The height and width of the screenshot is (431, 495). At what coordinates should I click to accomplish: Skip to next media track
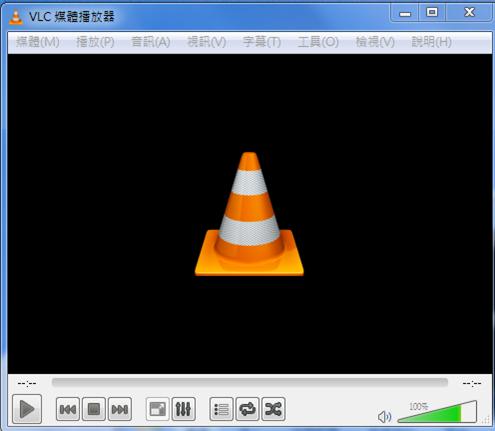tap(120, 409)
